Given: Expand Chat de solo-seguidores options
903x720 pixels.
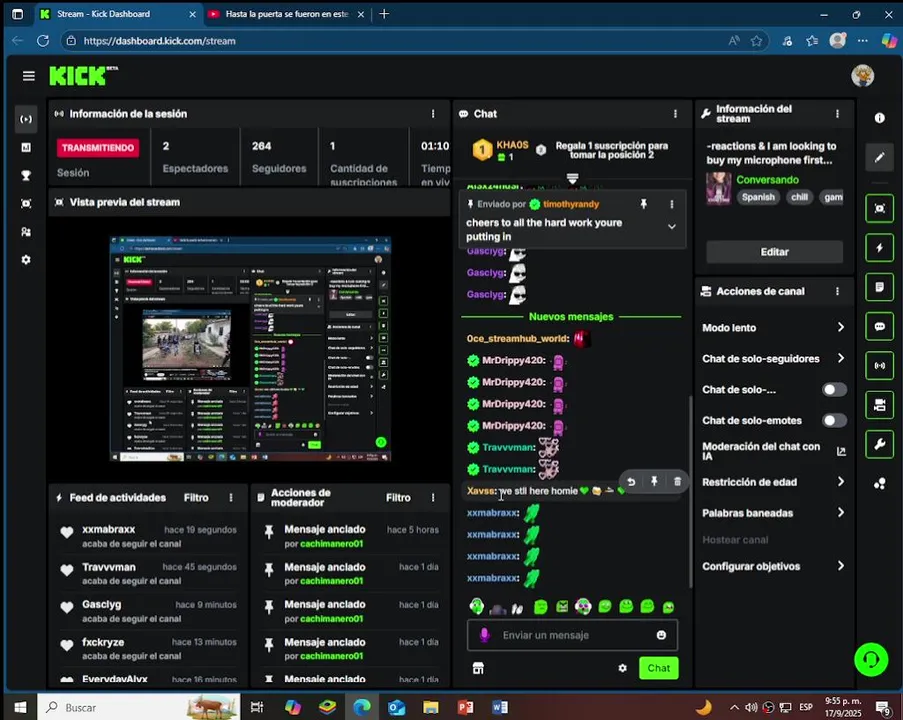Looking at the screenshot, I should [773, 358].
